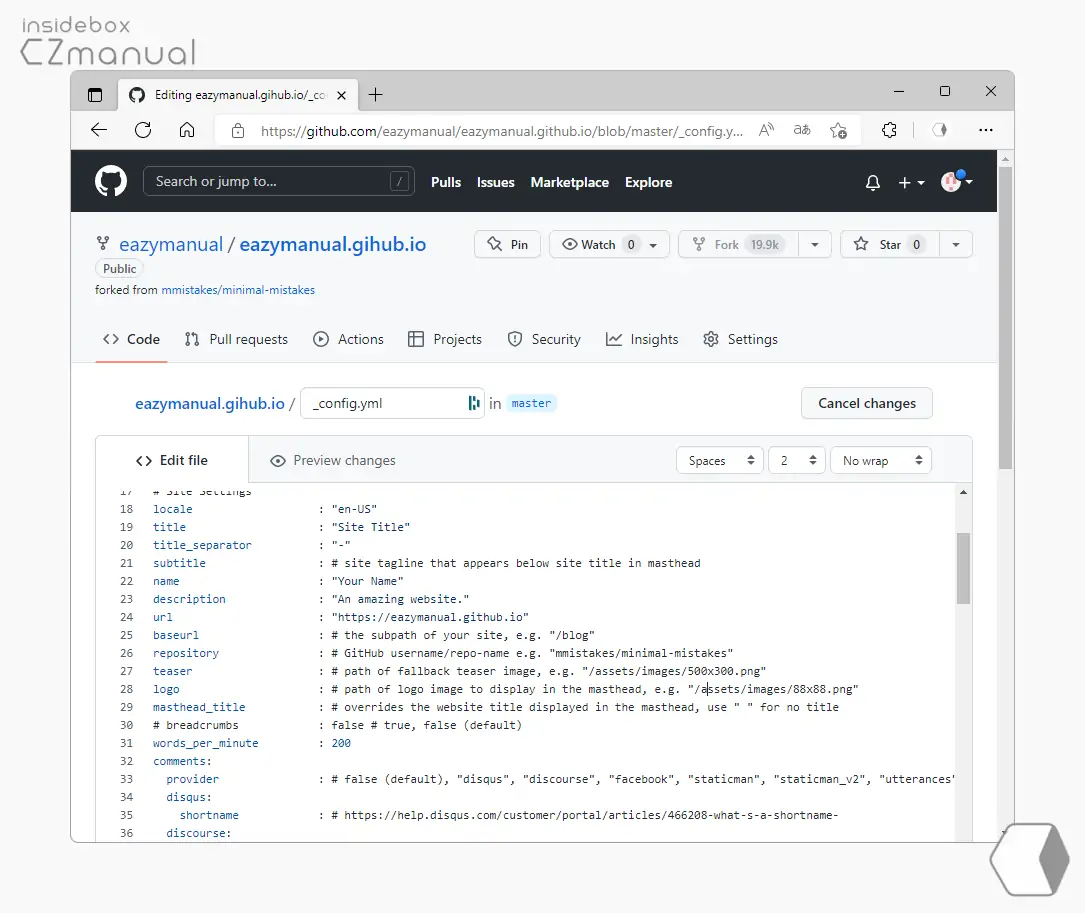Click the icon inside filename field
Screen dimensions: 1085x913
[473, 403]
